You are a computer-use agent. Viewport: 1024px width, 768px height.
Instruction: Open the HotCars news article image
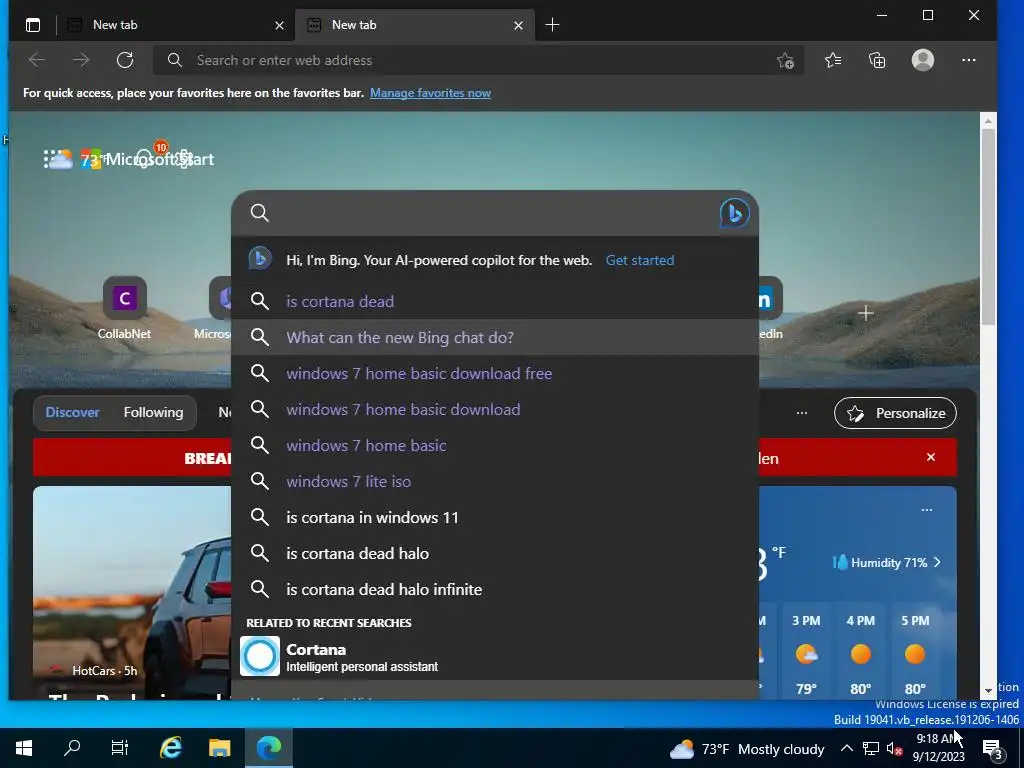[132, 588]
